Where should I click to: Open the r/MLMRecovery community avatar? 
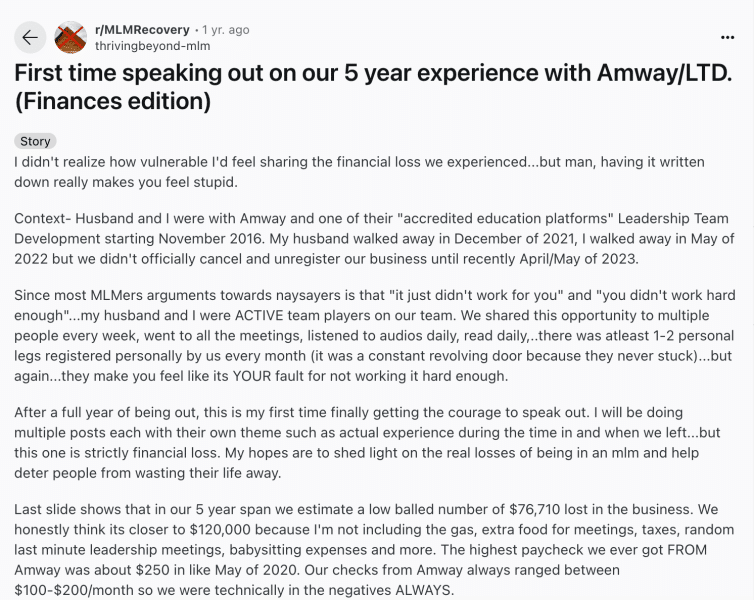71,38
